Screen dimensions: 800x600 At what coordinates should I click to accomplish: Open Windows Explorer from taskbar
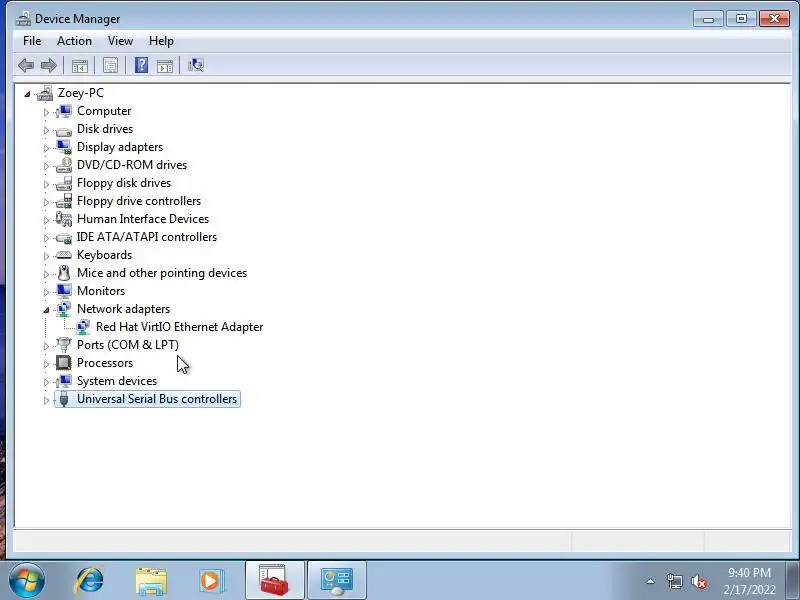click(x=151, y=581)
